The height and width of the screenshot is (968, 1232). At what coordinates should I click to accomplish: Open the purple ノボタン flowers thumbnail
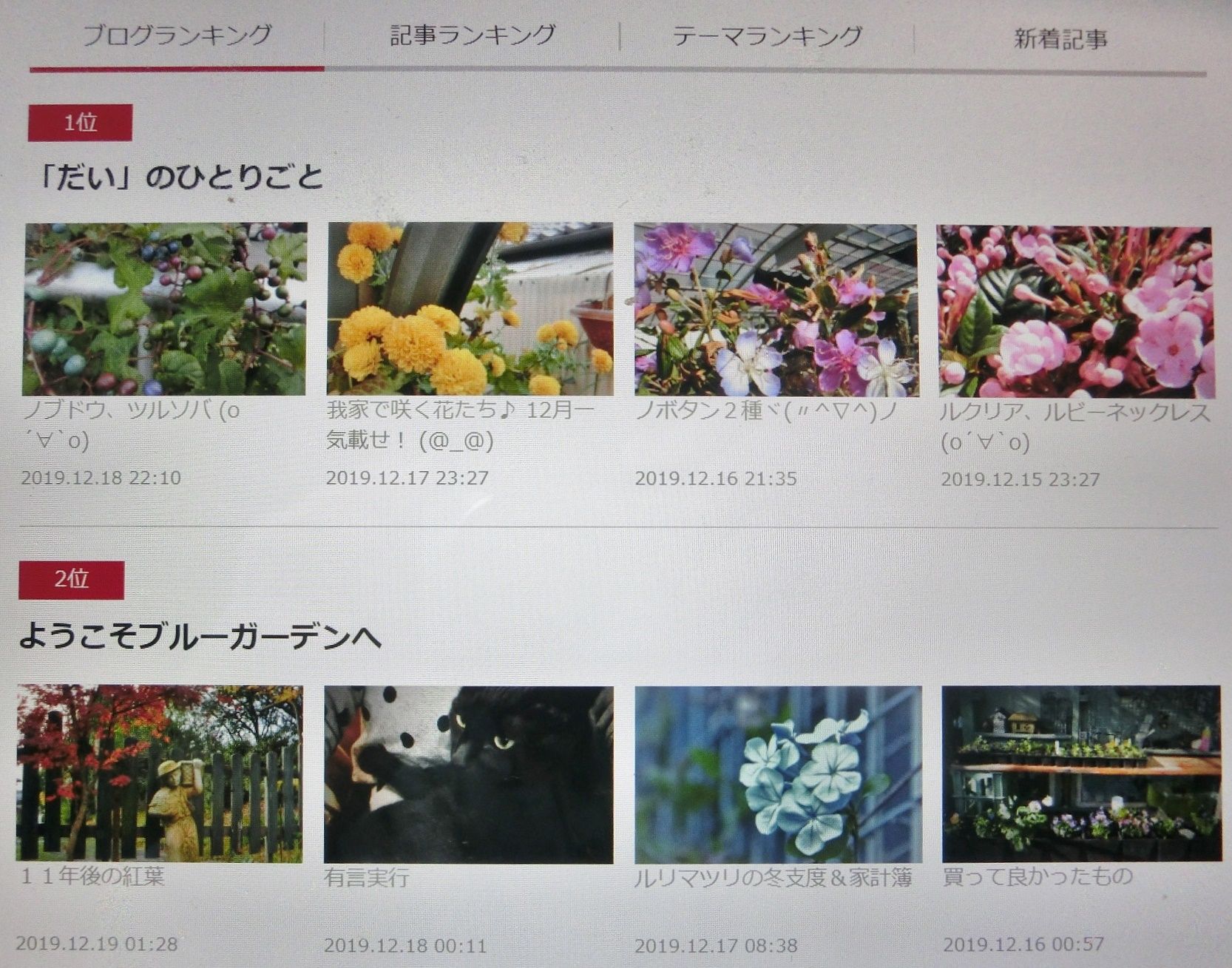pyautogui.click(x=776, y=310)
